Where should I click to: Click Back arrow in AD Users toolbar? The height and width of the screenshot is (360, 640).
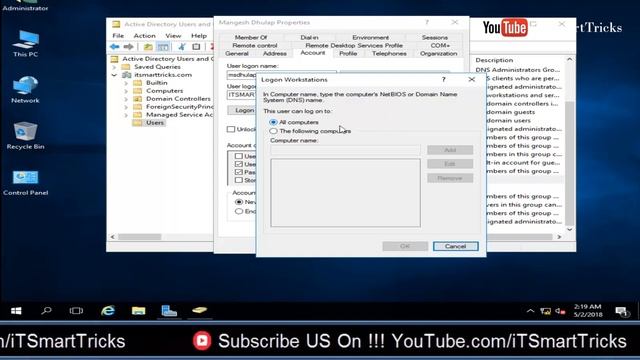coord(115,47)
